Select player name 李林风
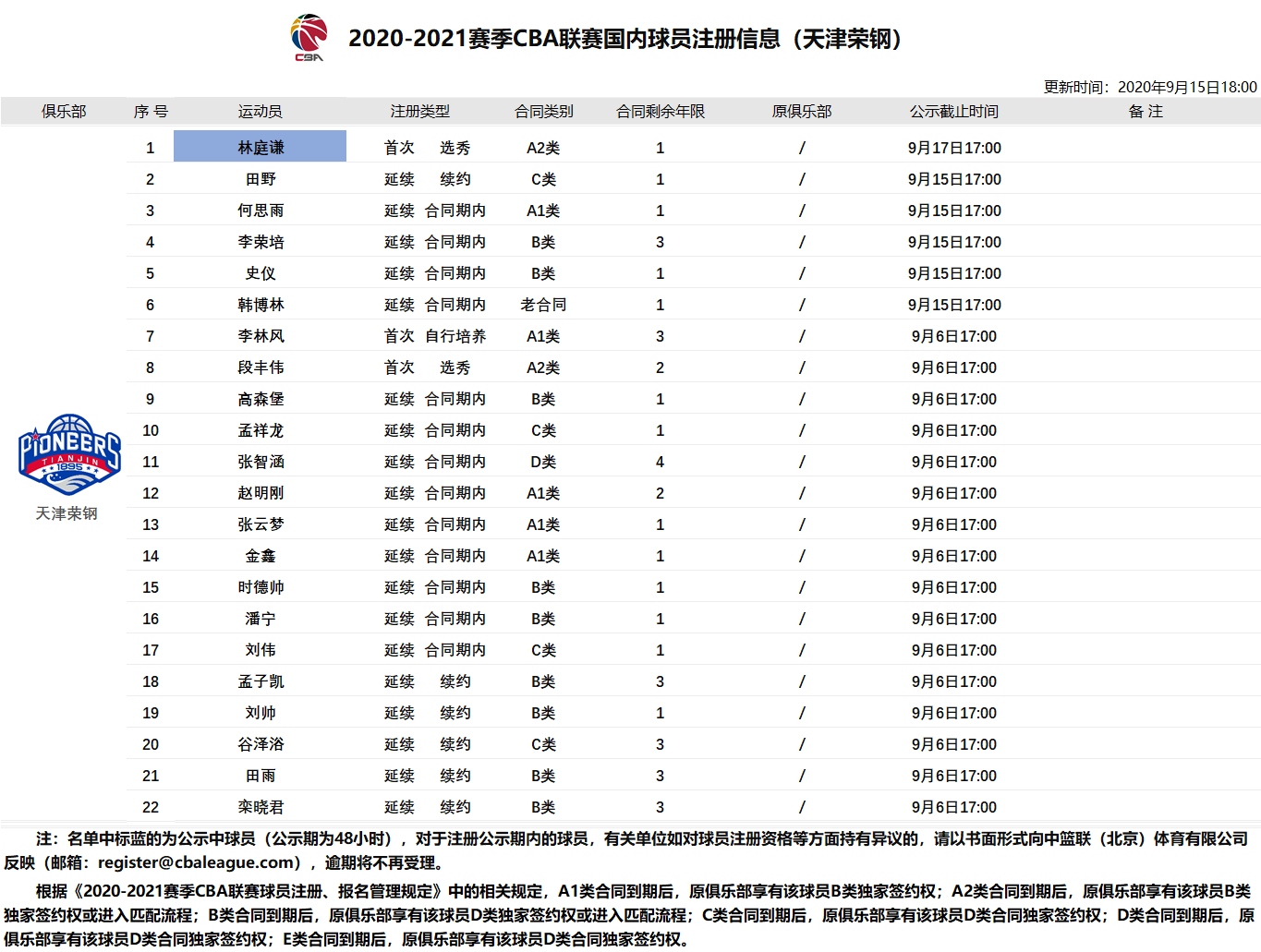This screenshot has width=1261, height=952. (261, 336)
